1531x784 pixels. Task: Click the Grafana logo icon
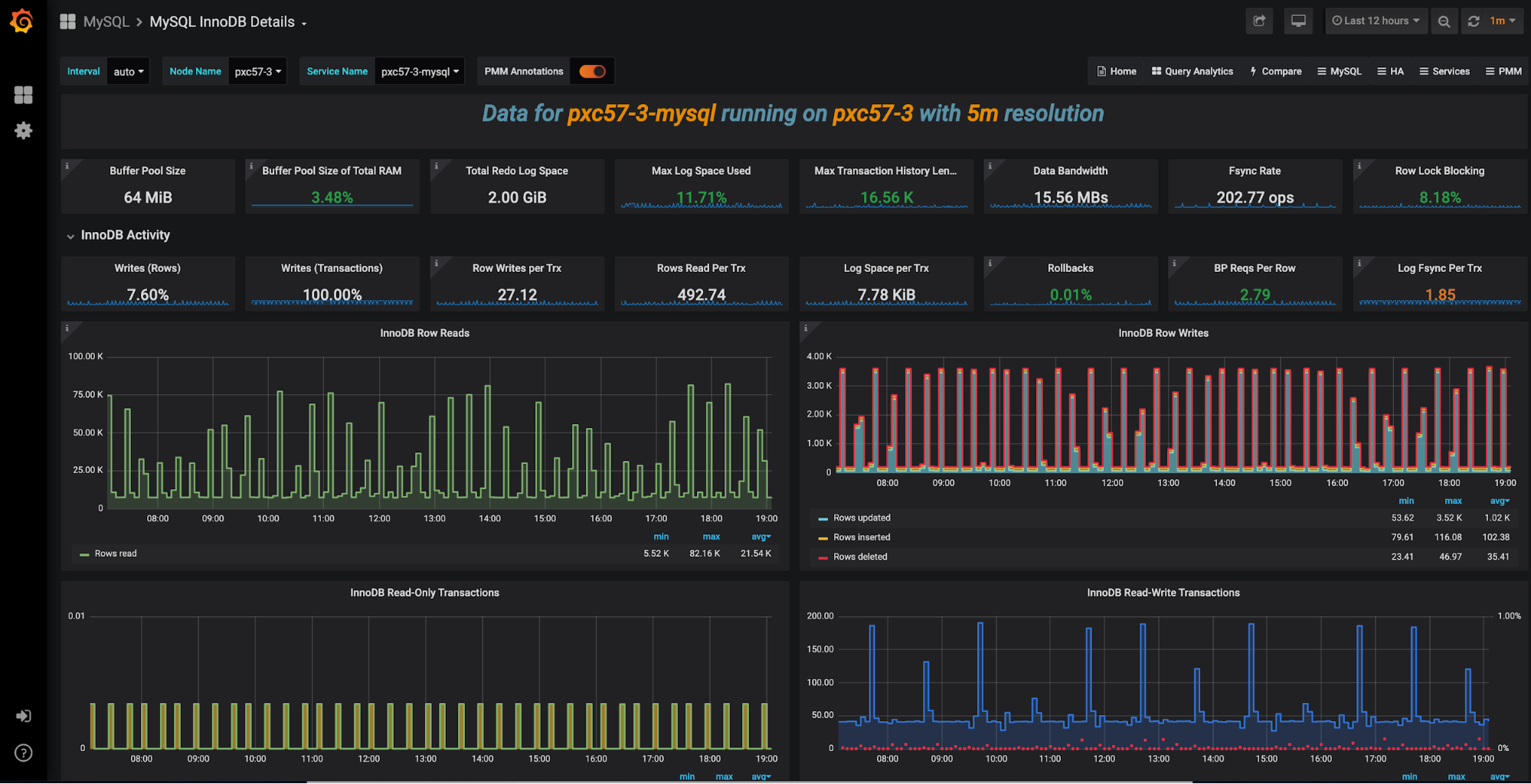coord(21,21)
